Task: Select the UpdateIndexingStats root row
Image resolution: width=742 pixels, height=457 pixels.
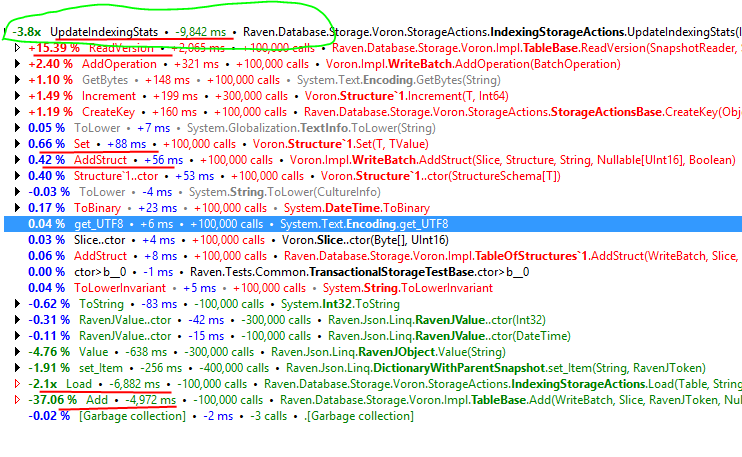Action: coord(373,32)
